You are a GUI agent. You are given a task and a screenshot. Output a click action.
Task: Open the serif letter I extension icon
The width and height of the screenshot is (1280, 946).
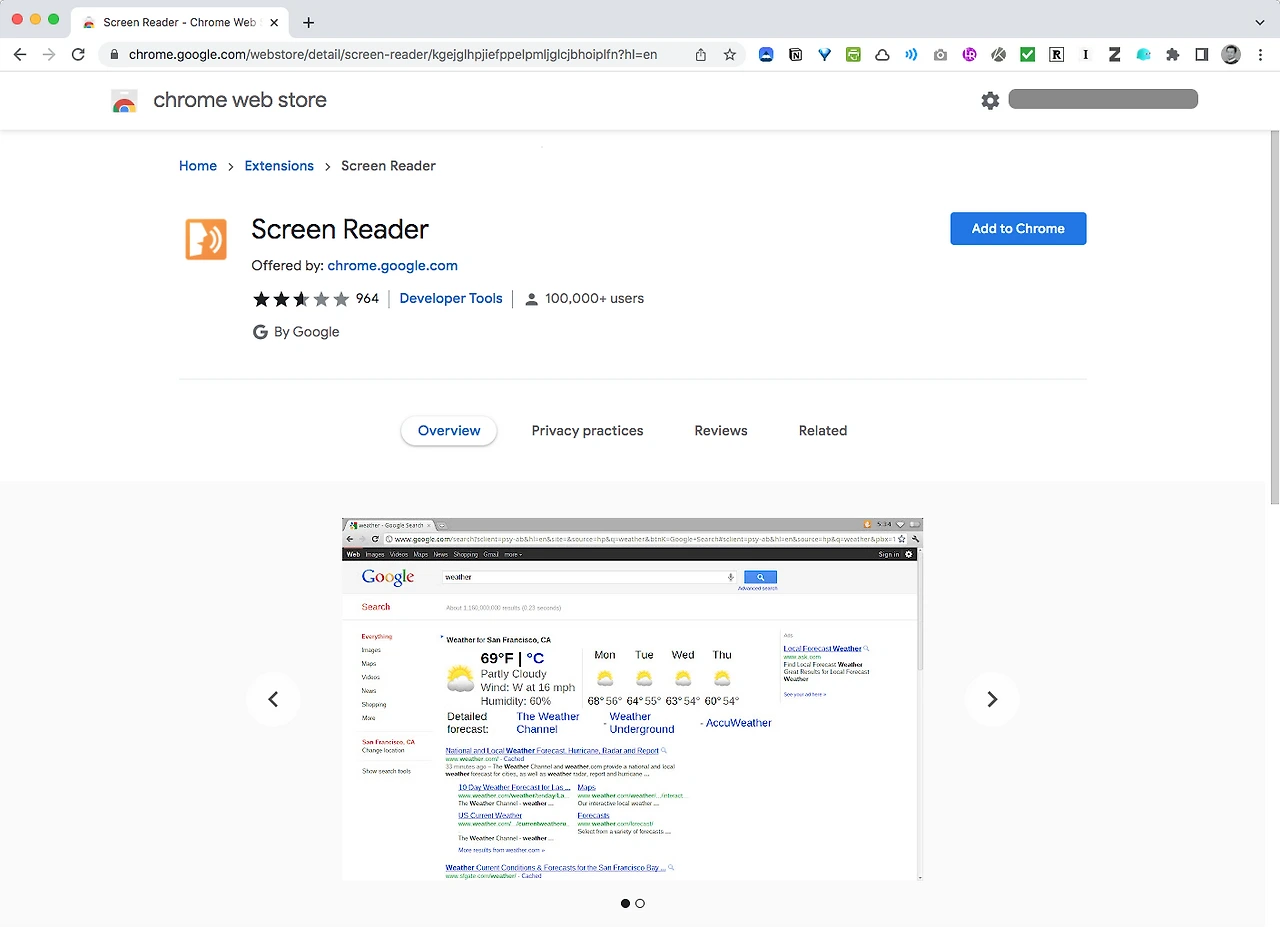(x=1085, y=55)
